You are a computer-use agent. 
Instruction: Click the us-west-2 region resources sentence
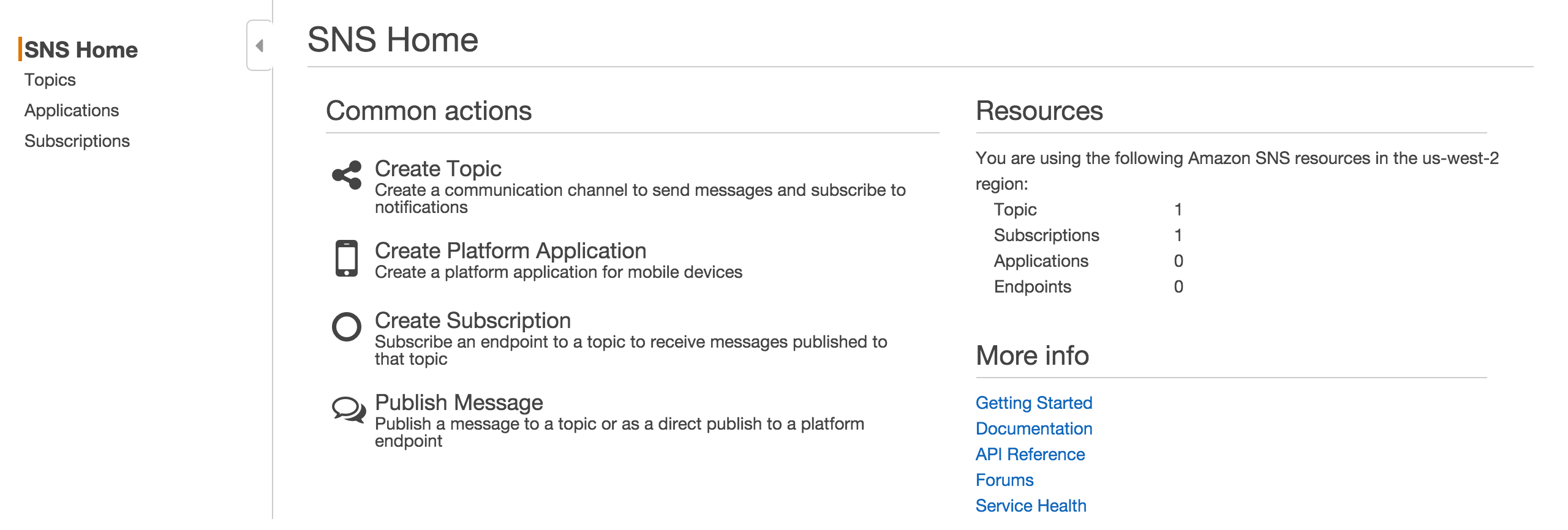tap(1237, 171)
